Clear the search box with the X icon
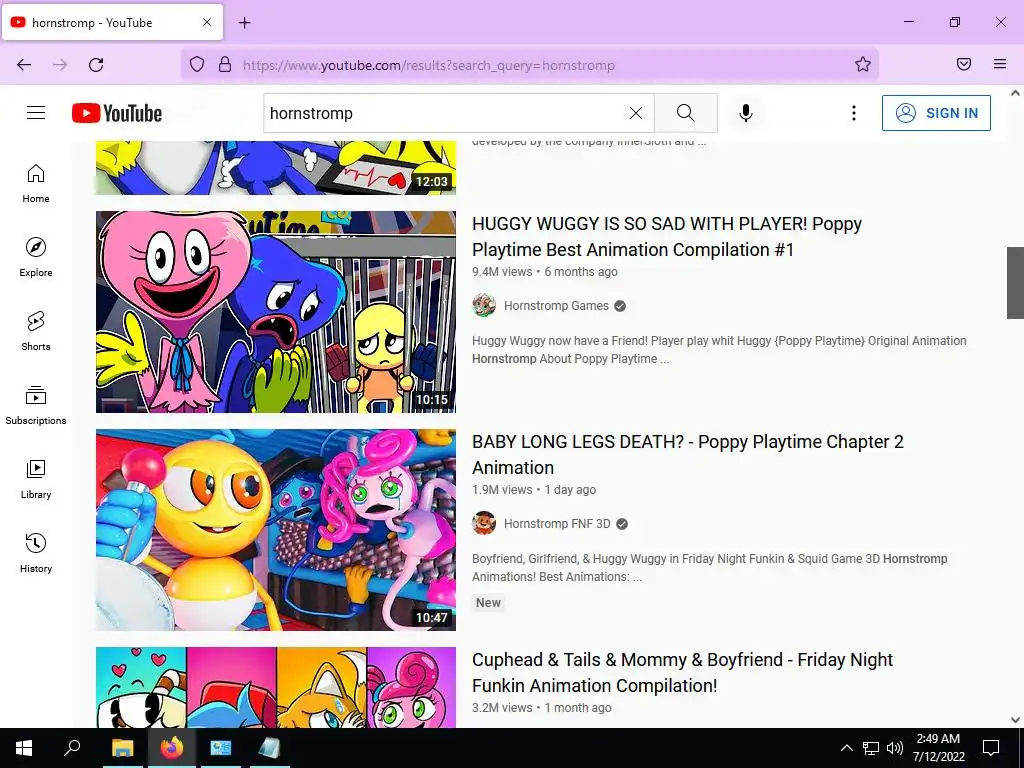 tap(635, 113)
